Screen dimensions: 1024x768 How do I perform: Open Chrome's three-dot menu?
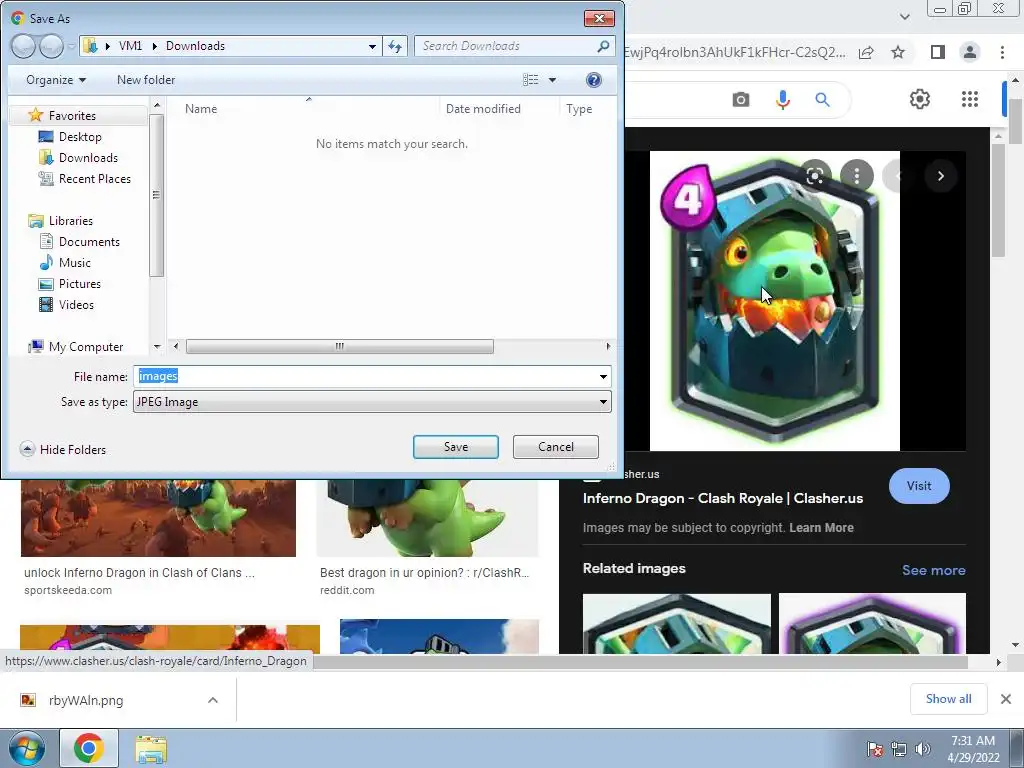[1002, 52]
